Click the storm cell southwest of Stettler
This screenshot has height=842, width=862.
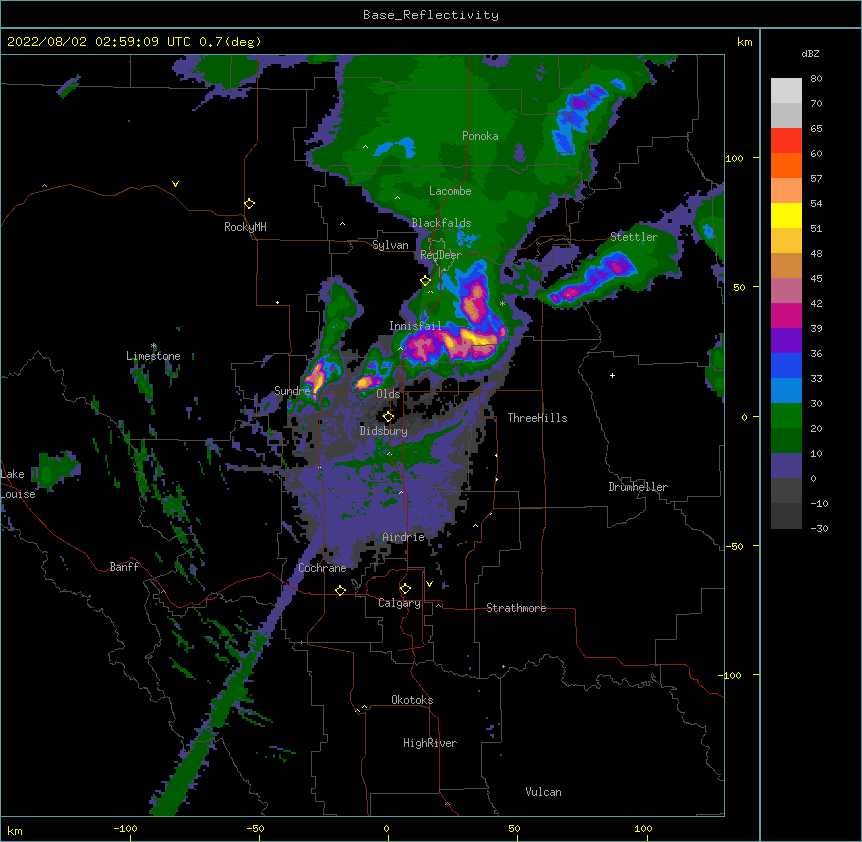(593, 279)
